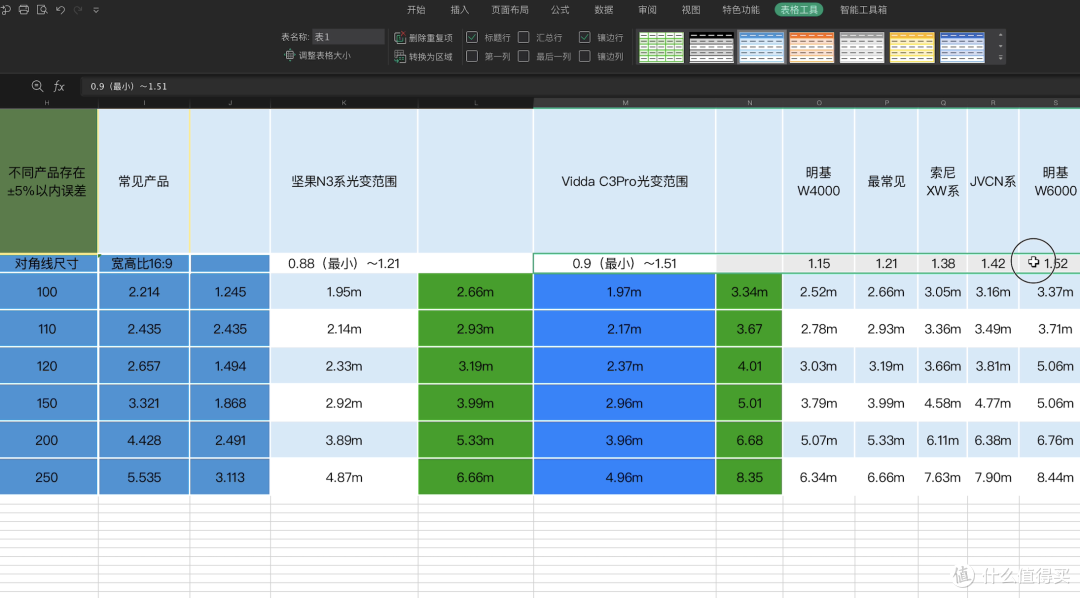The height and width of the screenshot is (598, 1080).
Task: Click the print icon in quick access bar
Action: (23, 10)
